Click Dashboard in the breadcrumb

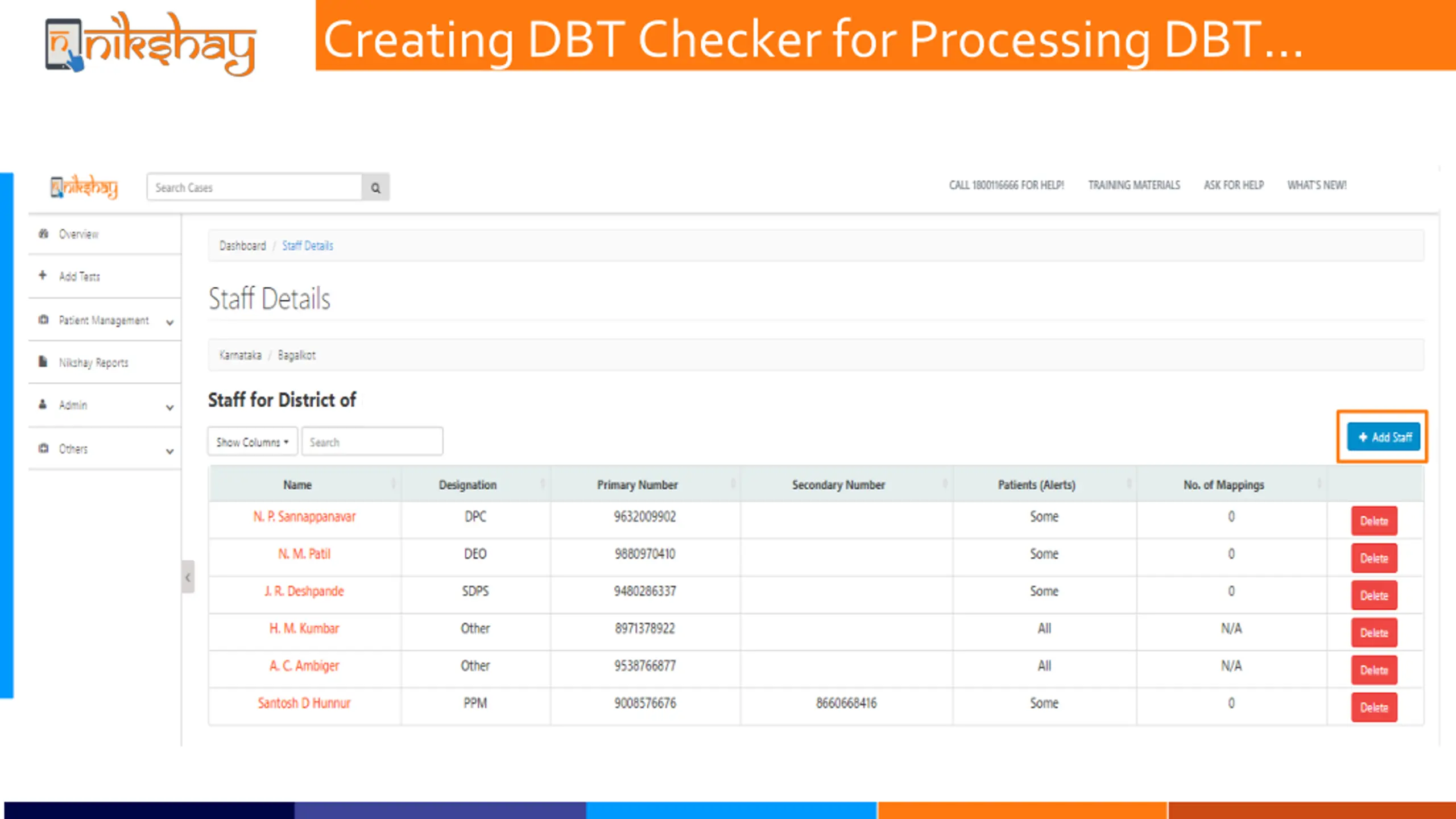click(x=243, y=246)
